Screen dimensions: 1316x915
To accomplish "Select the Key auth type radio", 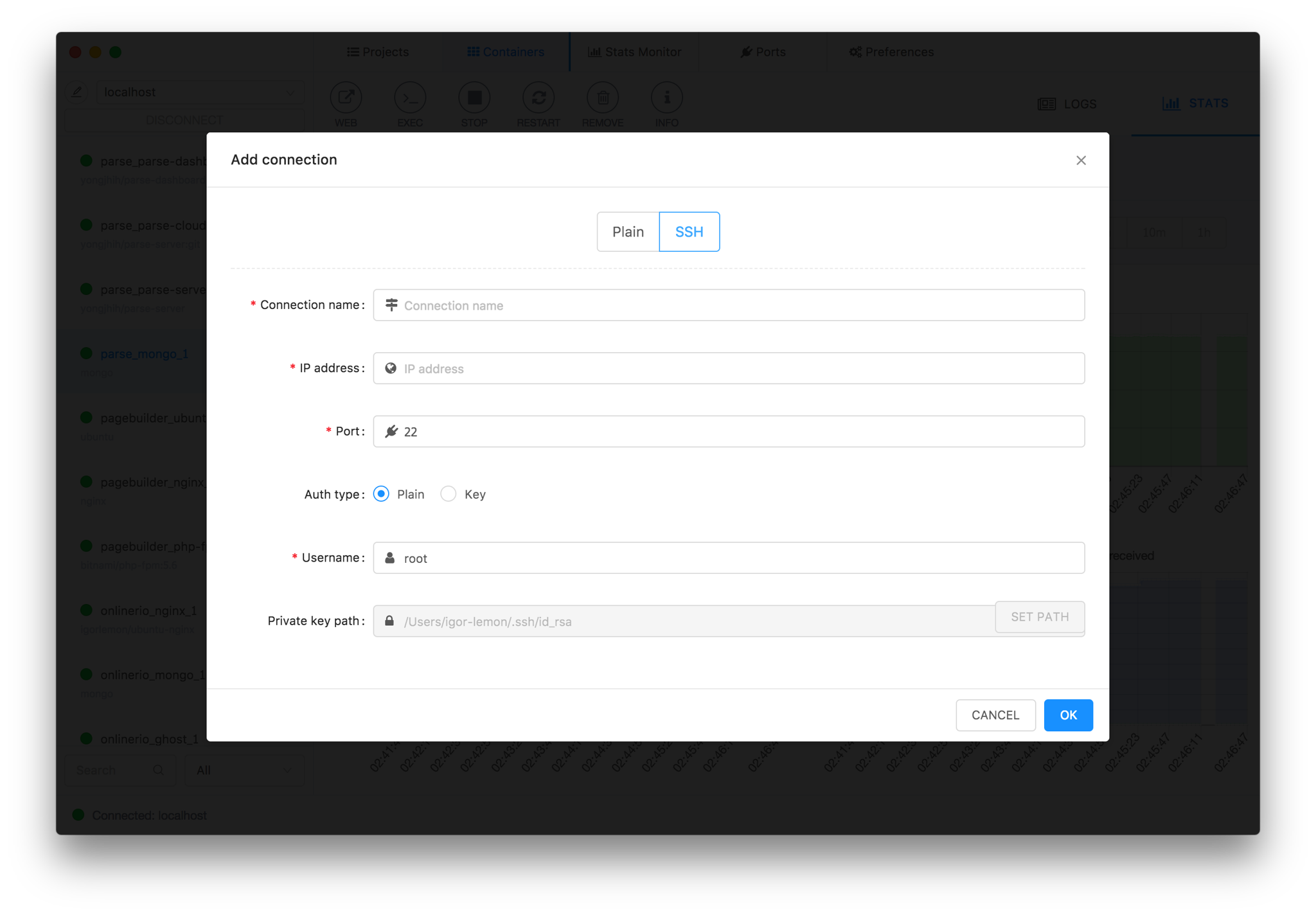I will tap(449, 494).
